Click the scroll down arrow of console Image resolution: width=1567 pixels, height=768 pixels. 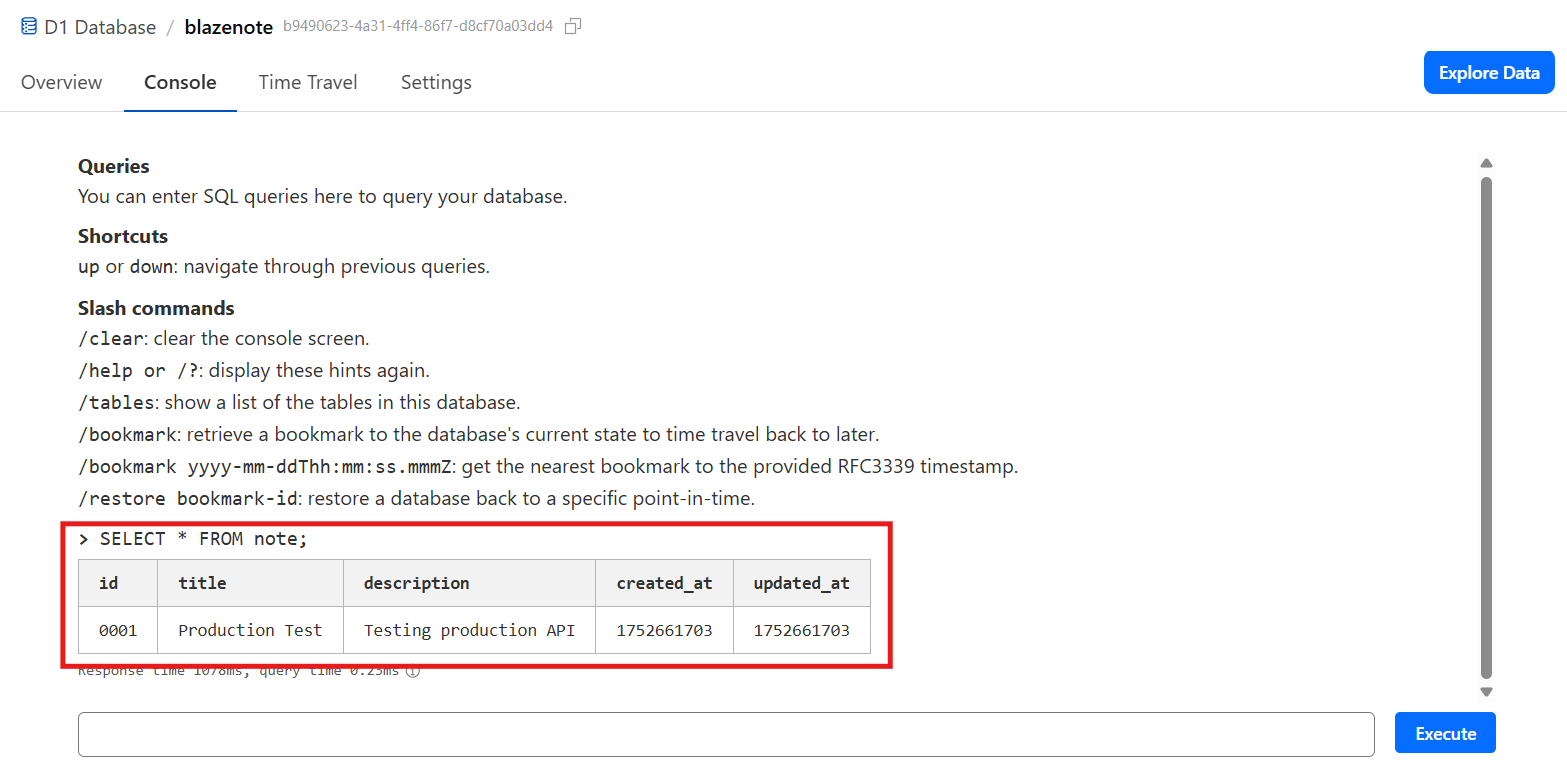[1486, 691]
